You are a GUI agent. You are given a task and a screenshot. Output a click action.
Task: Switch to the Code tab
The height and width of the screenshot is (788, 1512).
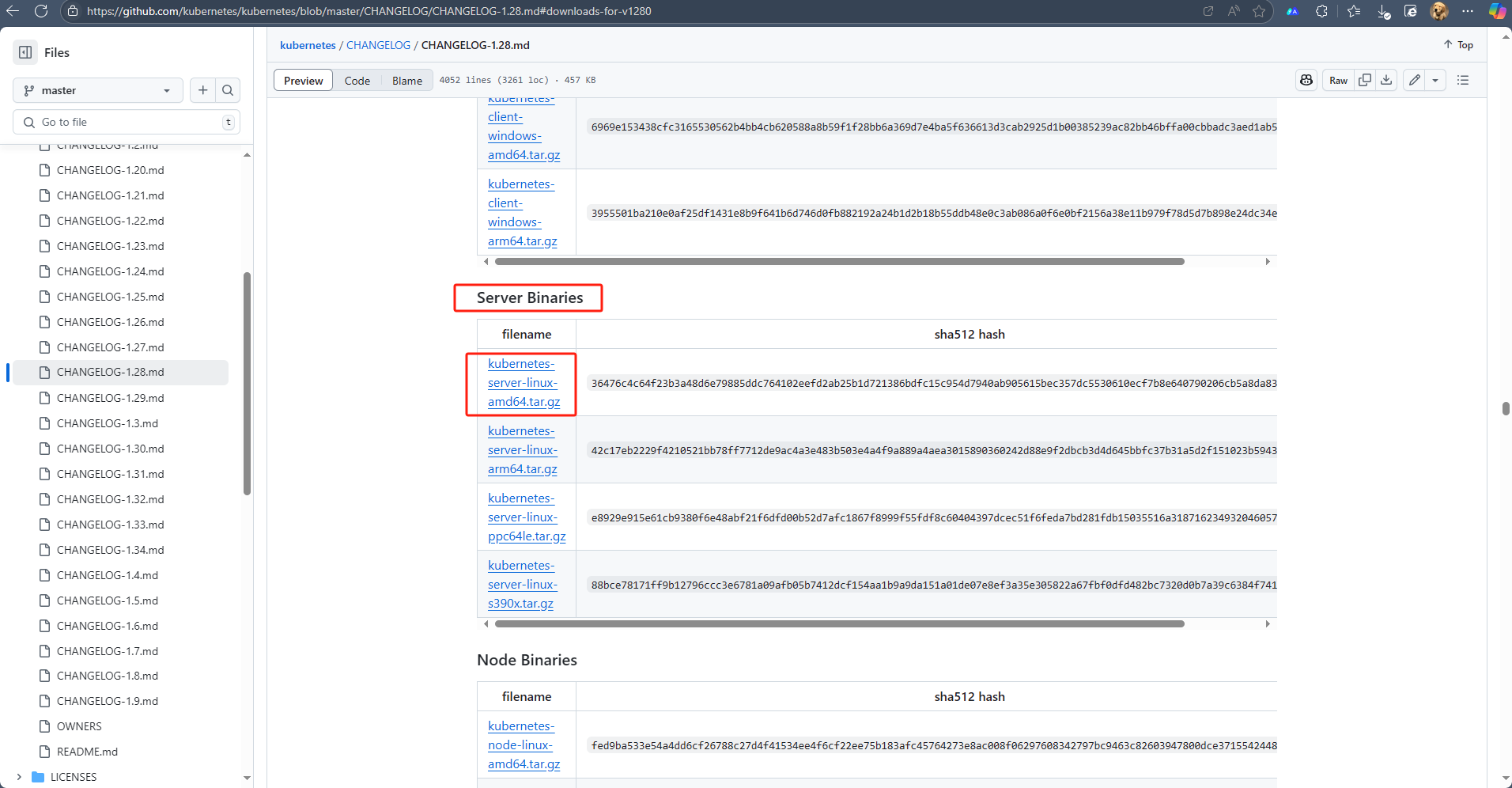tap(357, 81)
